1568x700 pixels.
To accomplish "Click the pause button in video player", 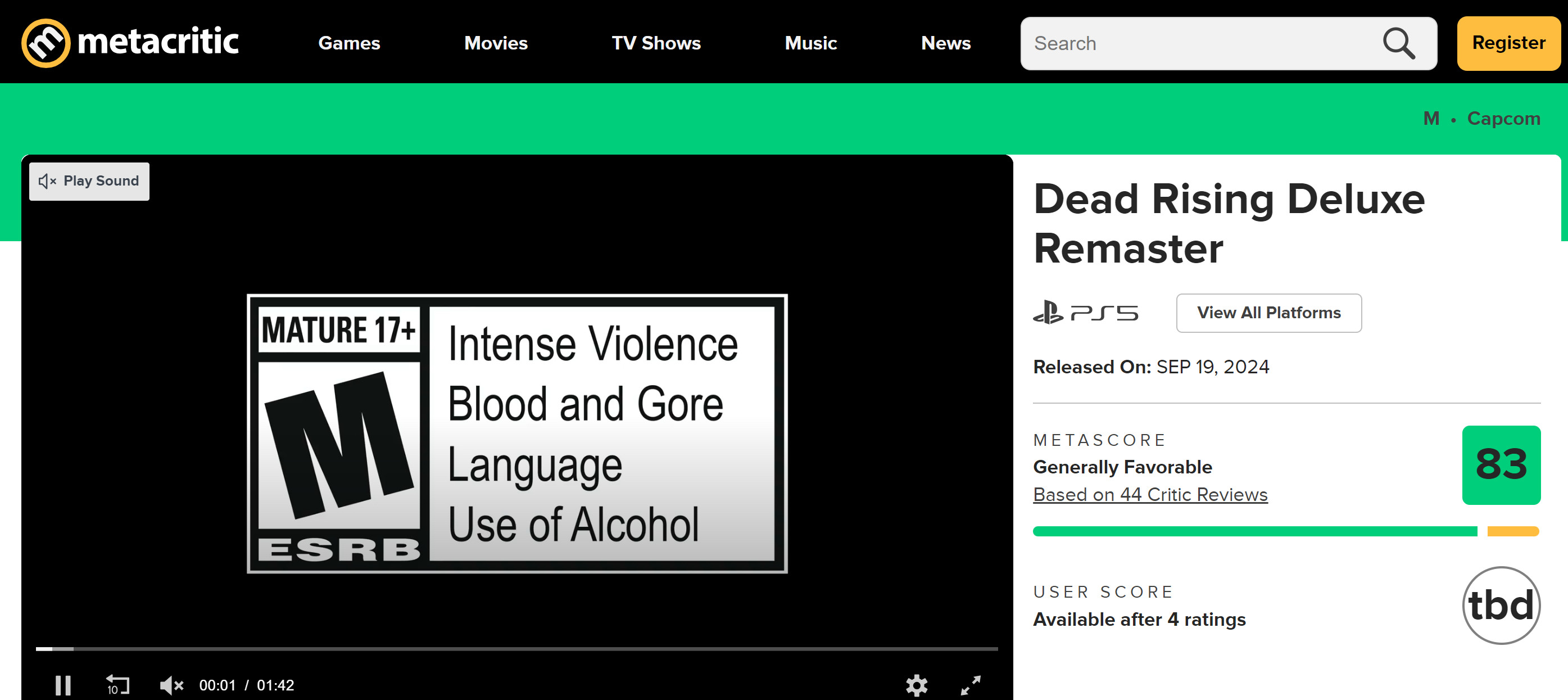I will click(x=63, y=685).
